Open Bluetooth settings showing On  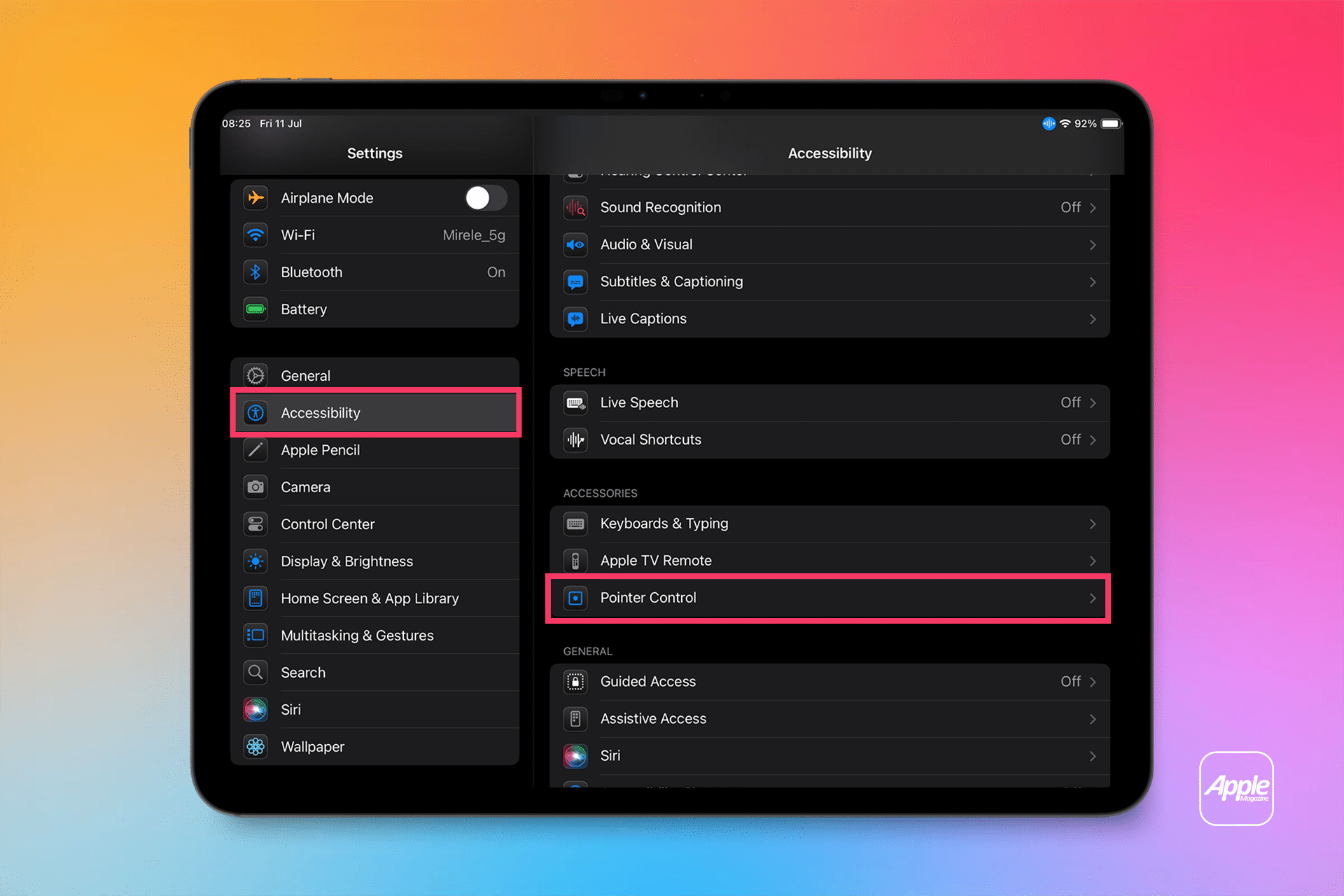[x=374, y=272]
